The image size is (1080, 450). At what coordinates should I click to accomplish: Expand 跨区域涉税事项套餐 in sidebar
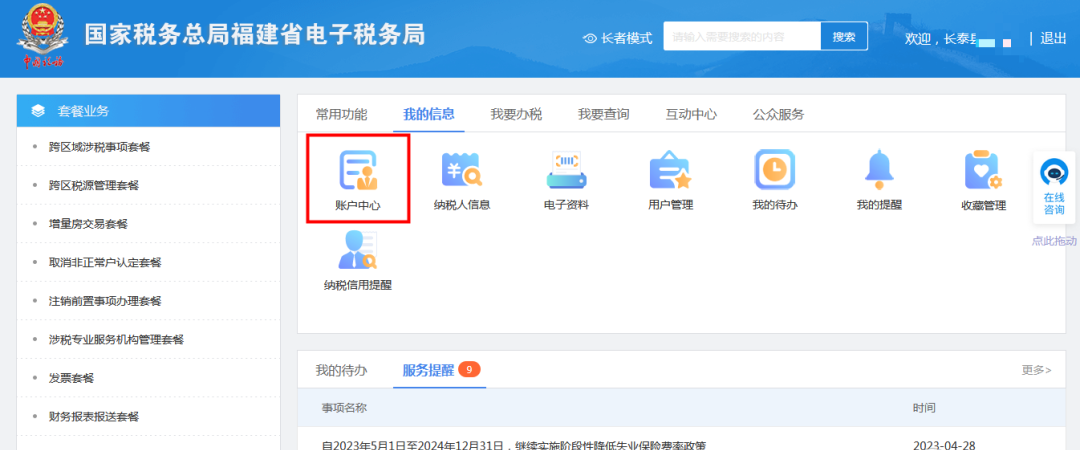(100, 147)
